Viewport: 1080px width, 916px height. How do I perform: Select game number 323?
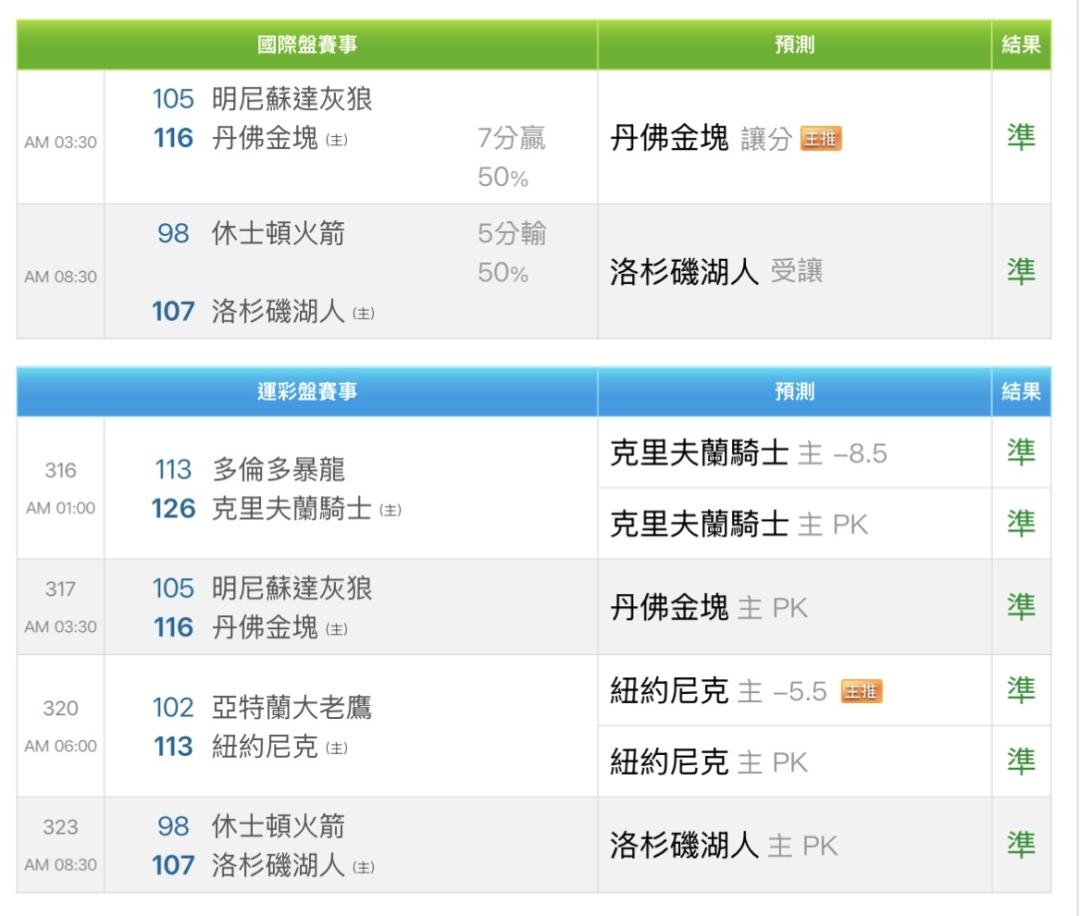tap(60, 827)
